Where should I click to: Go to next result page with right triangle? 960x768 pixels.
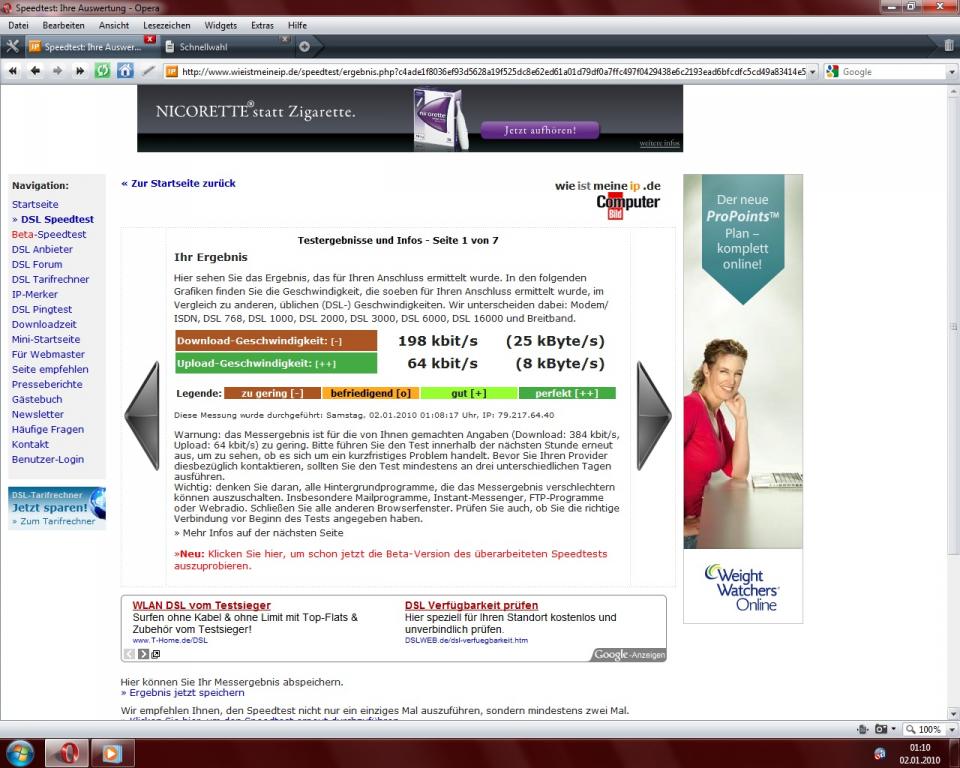654,416
